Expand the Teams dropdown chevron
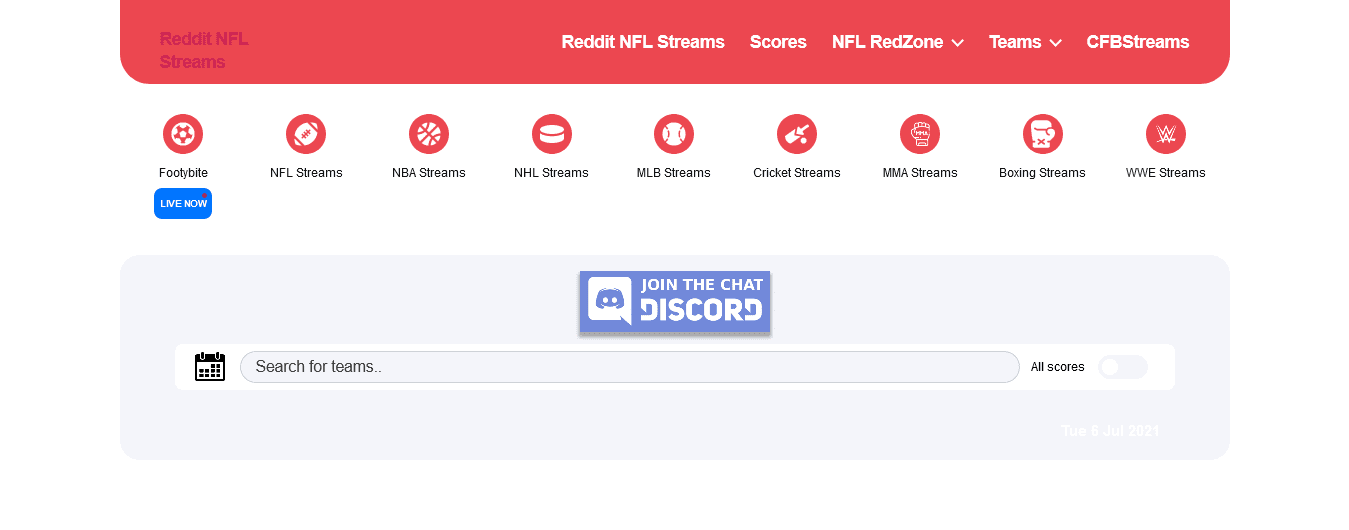Viewport: 1349px width, 530px height. pyautogui.click(x=1055, y=43)
